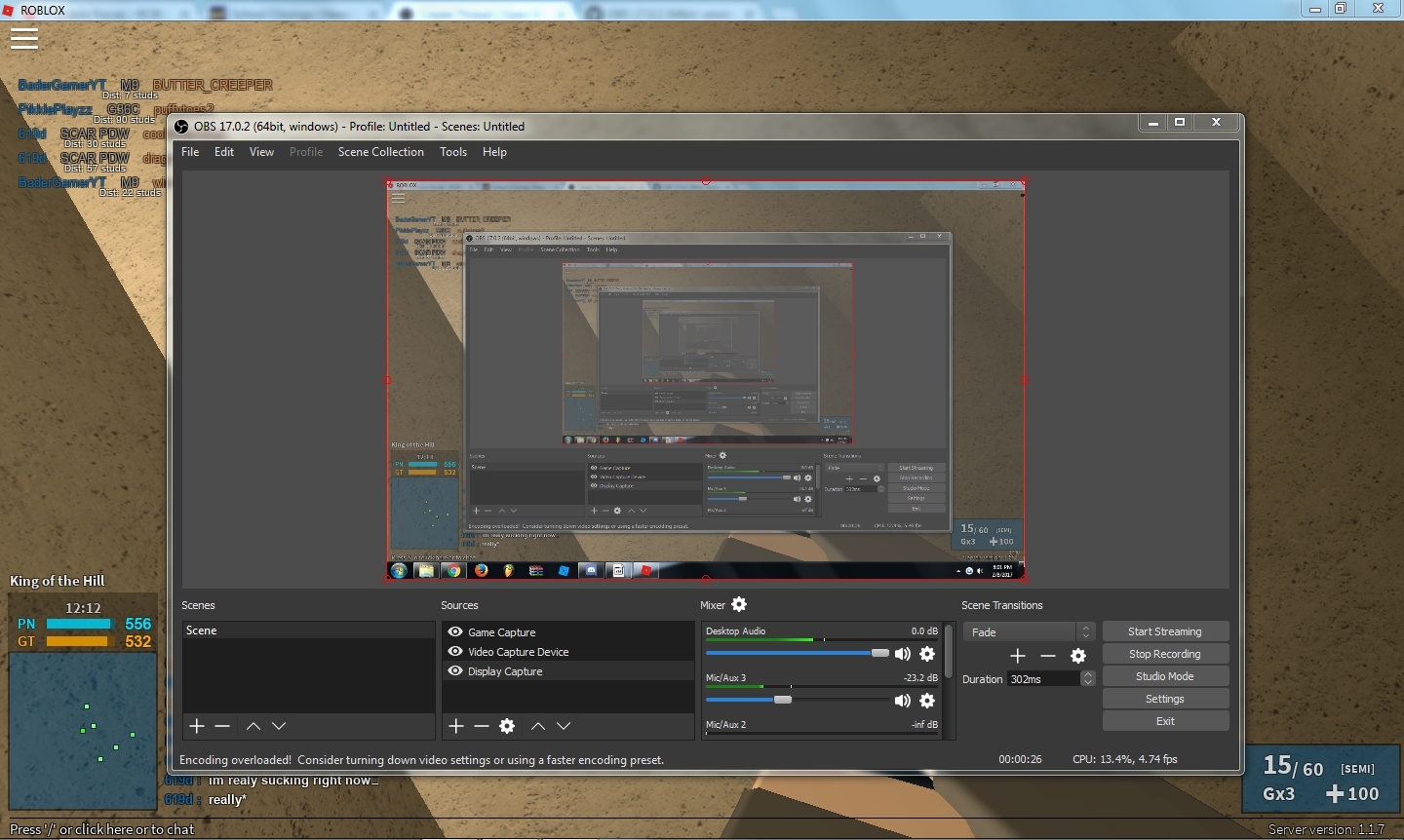Open the Fade transition dropdown
Screen dimensions: 1404x840
(x=1029, y=632)
